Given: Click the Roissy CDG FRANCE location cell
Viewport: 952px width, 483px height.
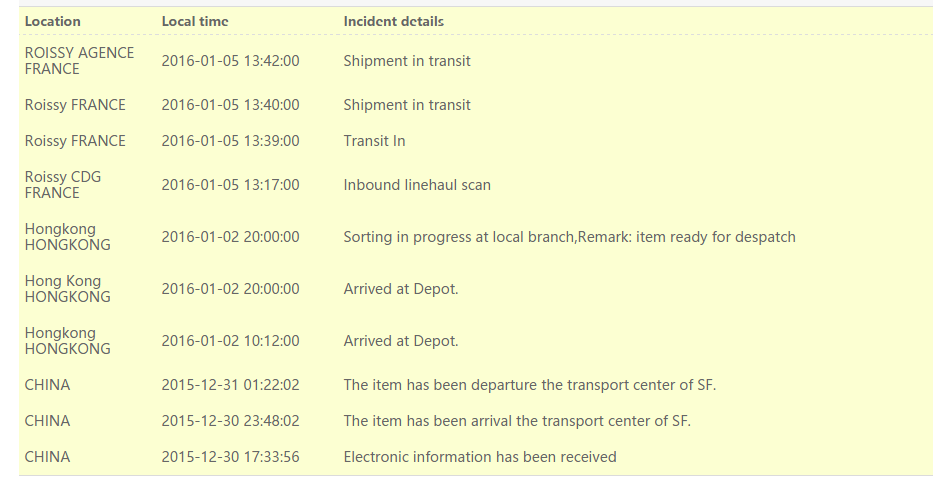Looking at the screenshot, I should click(x=63, y=184).
